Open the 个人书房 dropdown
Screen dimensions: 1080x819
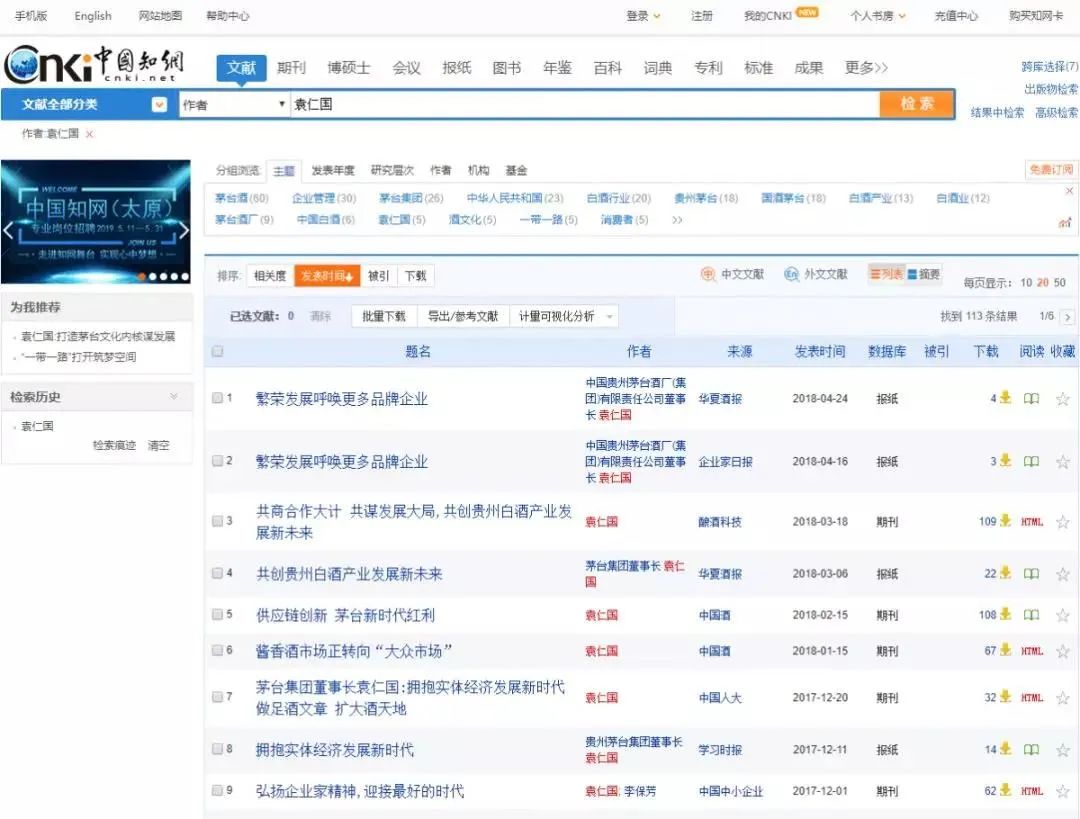[878, 16]
